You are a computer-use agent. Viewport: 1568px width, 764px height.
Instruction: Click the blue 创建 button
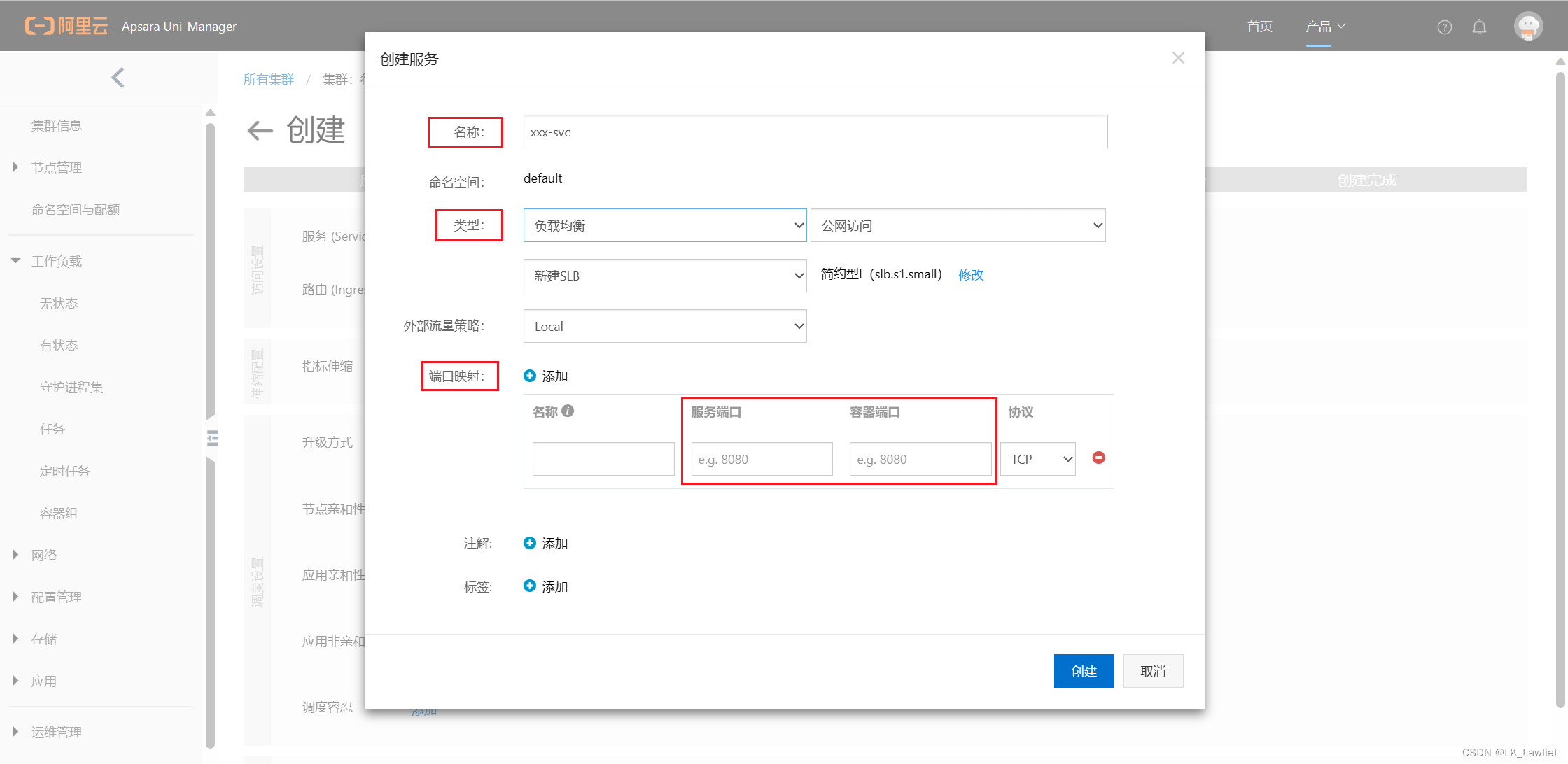[x=1084, y=671]
